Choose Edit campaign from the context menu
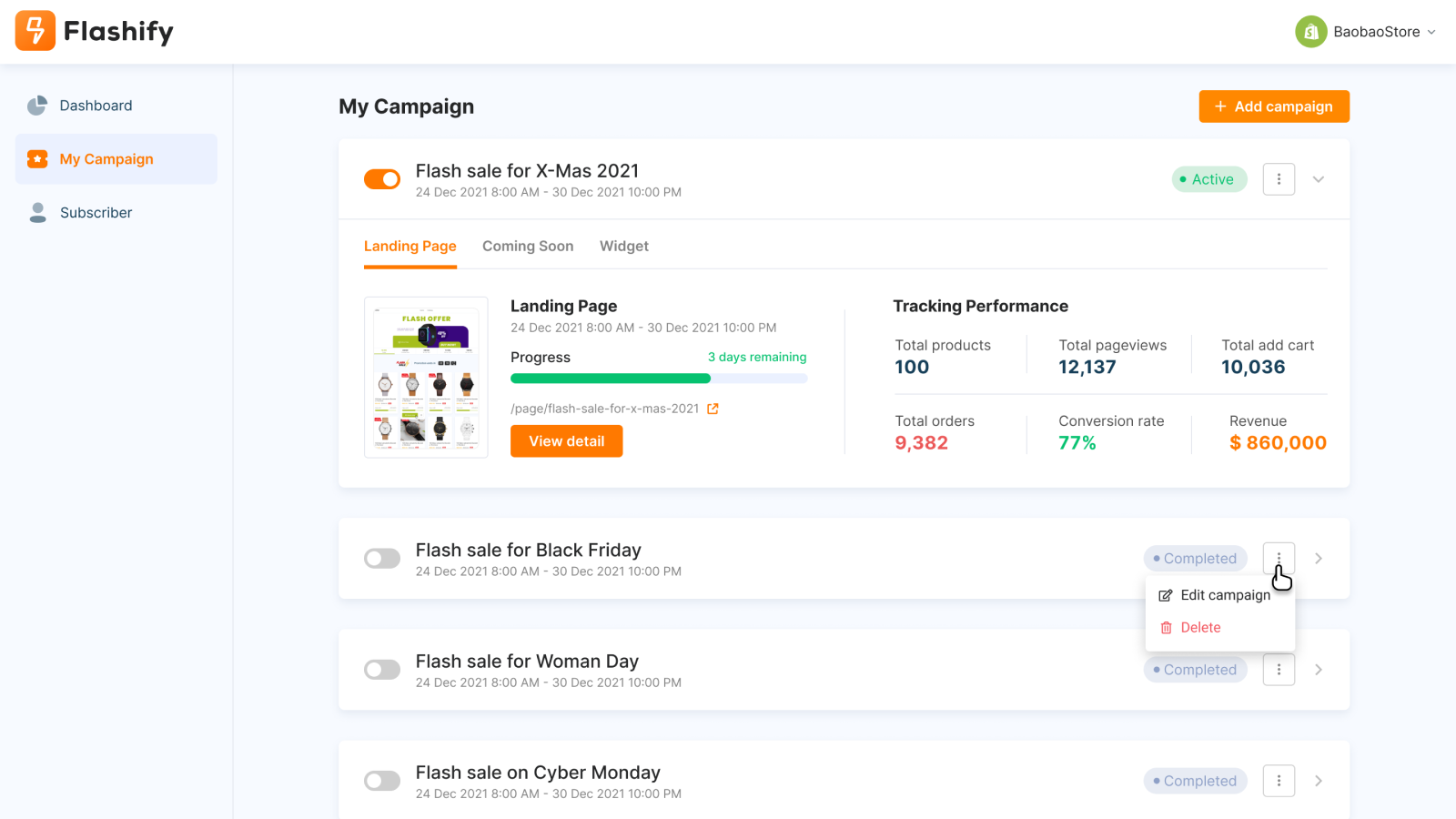This screenshot has height=819, width=1456. (1224, 595)
